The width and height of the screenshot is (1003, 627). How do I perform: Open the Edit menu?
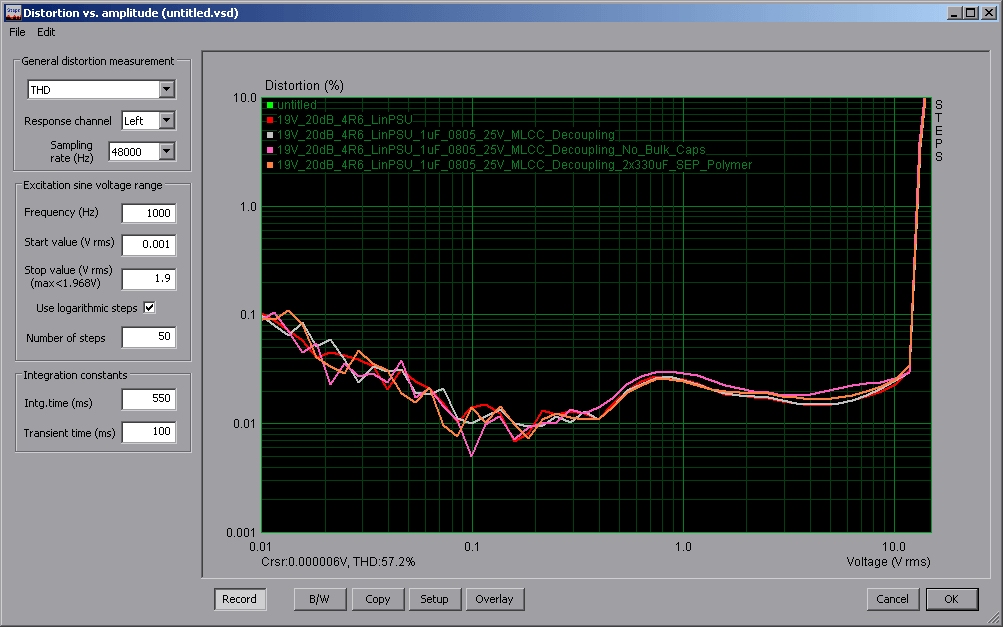click(x=46, y=32)
